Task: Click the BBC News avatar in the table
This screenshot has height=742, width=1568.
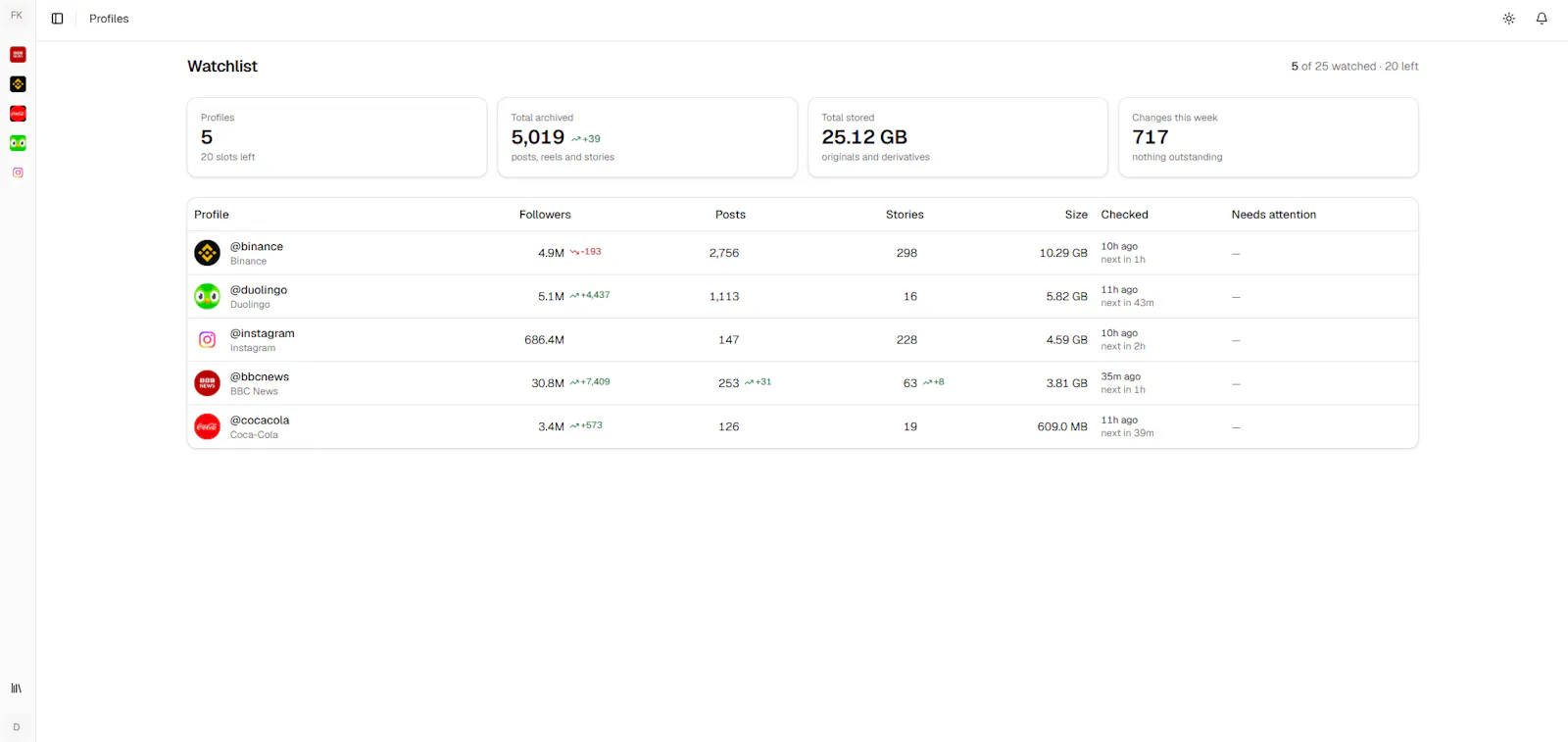Action: click(207, 383)
